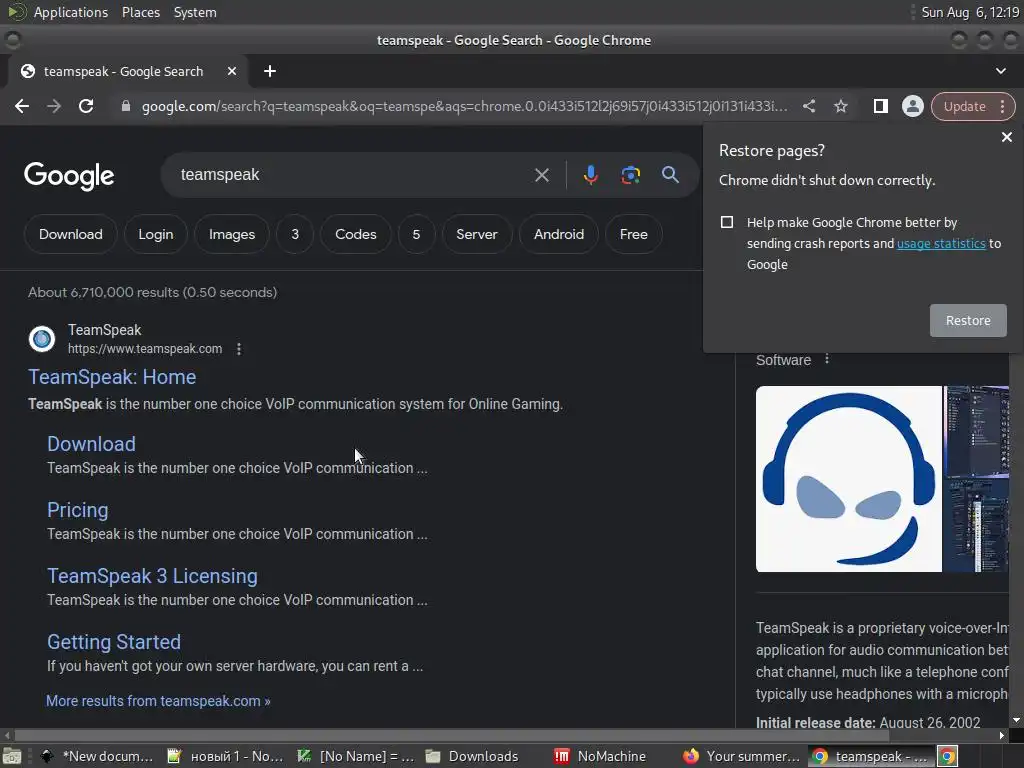View site information via lock icon
This screenshot has height=768, width=1024.
pos(126,106)
